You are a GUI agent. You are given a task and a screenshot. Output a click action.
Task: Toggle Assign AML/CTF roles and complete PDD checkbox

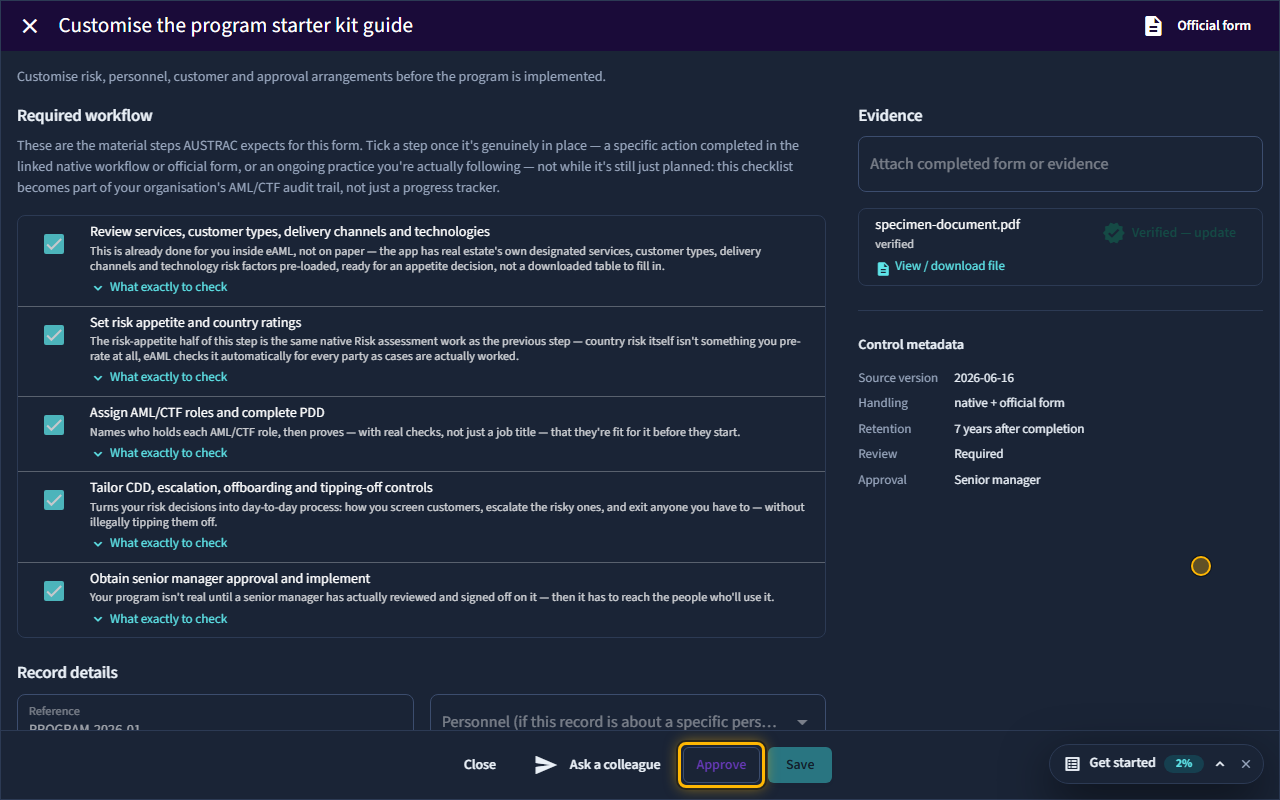pyautogui.click(x=54, y=425)
